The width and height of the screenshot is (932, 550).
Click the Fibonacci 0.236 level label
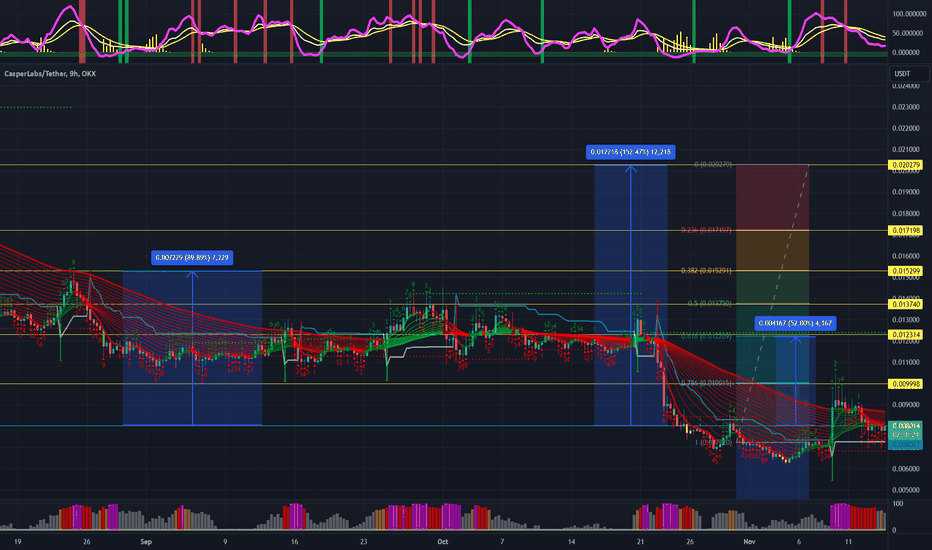pos(707,230)
